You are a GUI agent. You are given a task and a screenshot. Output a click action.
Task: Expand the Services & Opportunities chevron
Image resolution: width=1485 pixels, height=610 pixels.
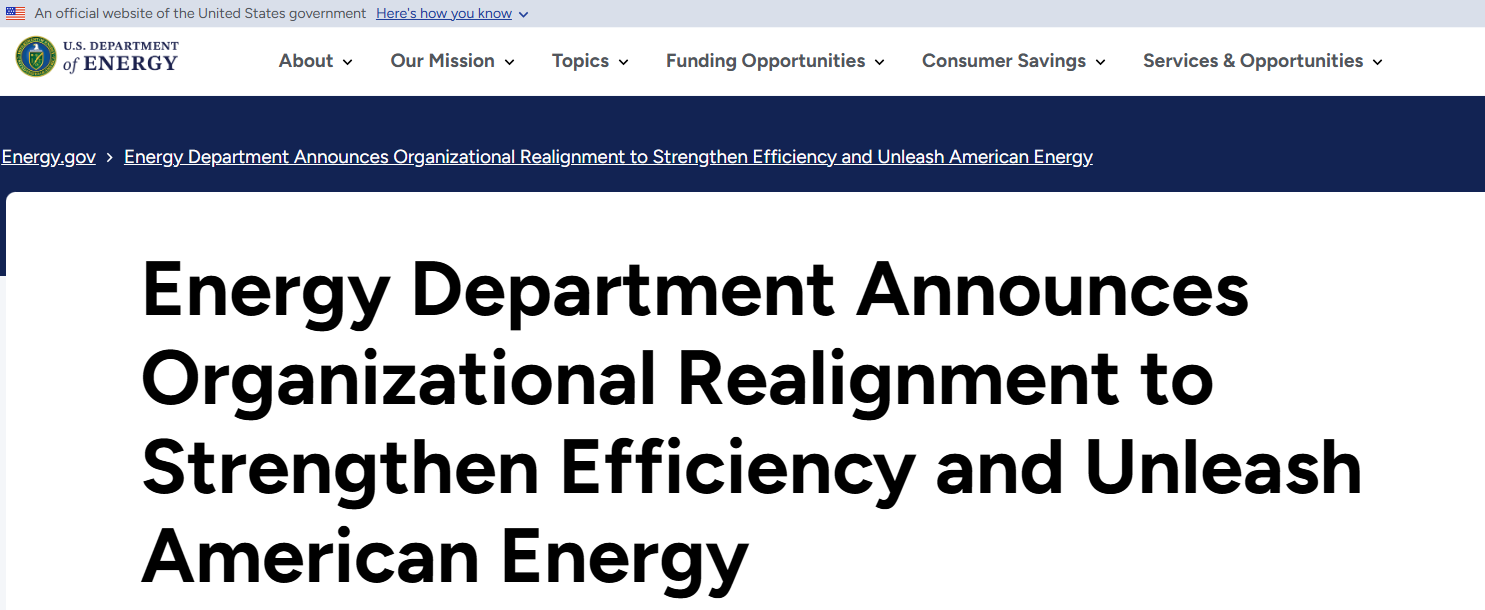point(1378,62)
